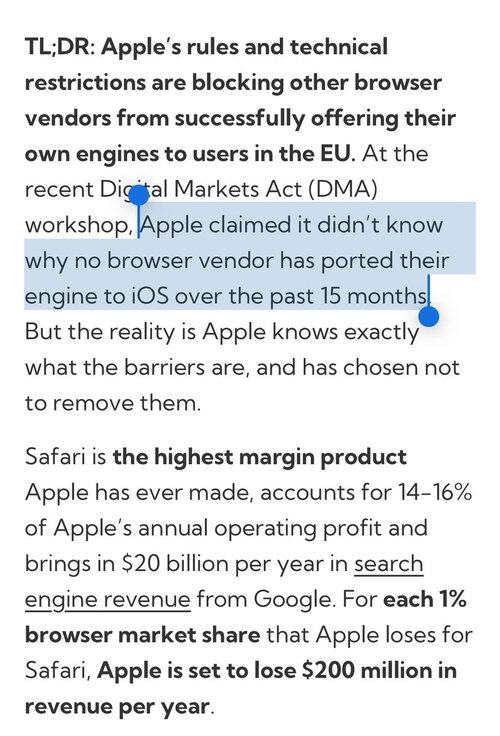Click the highlighted phrase 'Apple claimed it didn't know'
Viewport: 500px width, 736px height.
click(x=292, y=225)
